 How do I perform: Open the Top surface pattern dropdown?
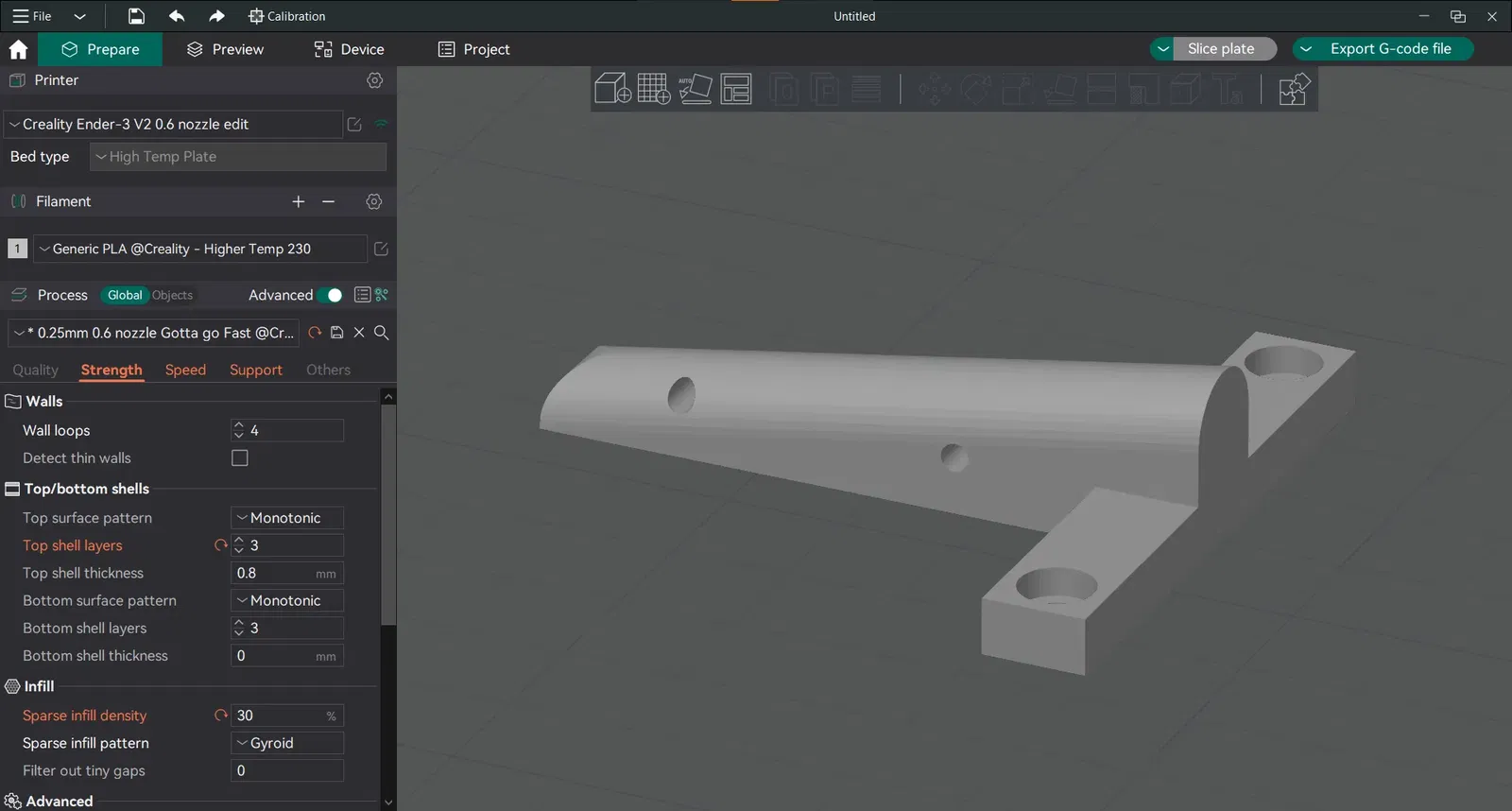[x=287, y=518]
